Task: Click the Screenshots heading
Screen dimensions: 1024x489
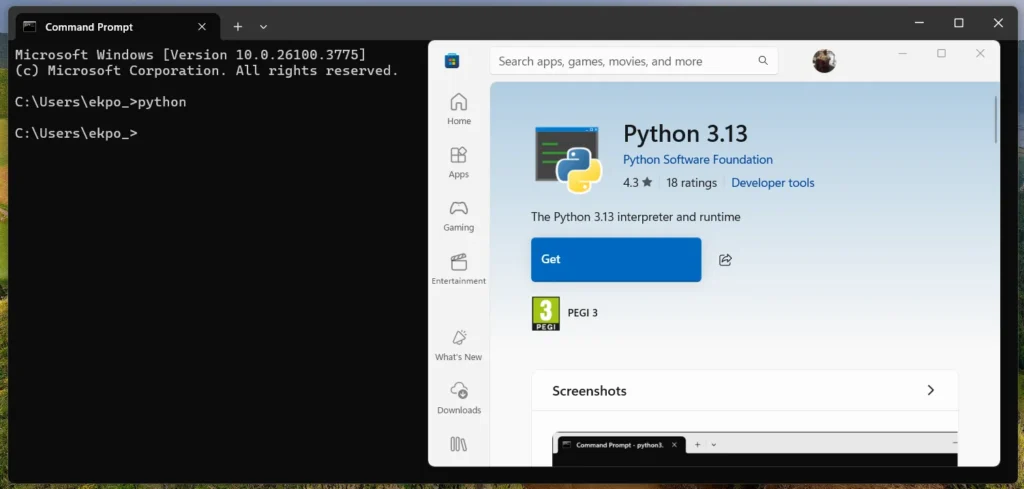Action: [589, 391]
